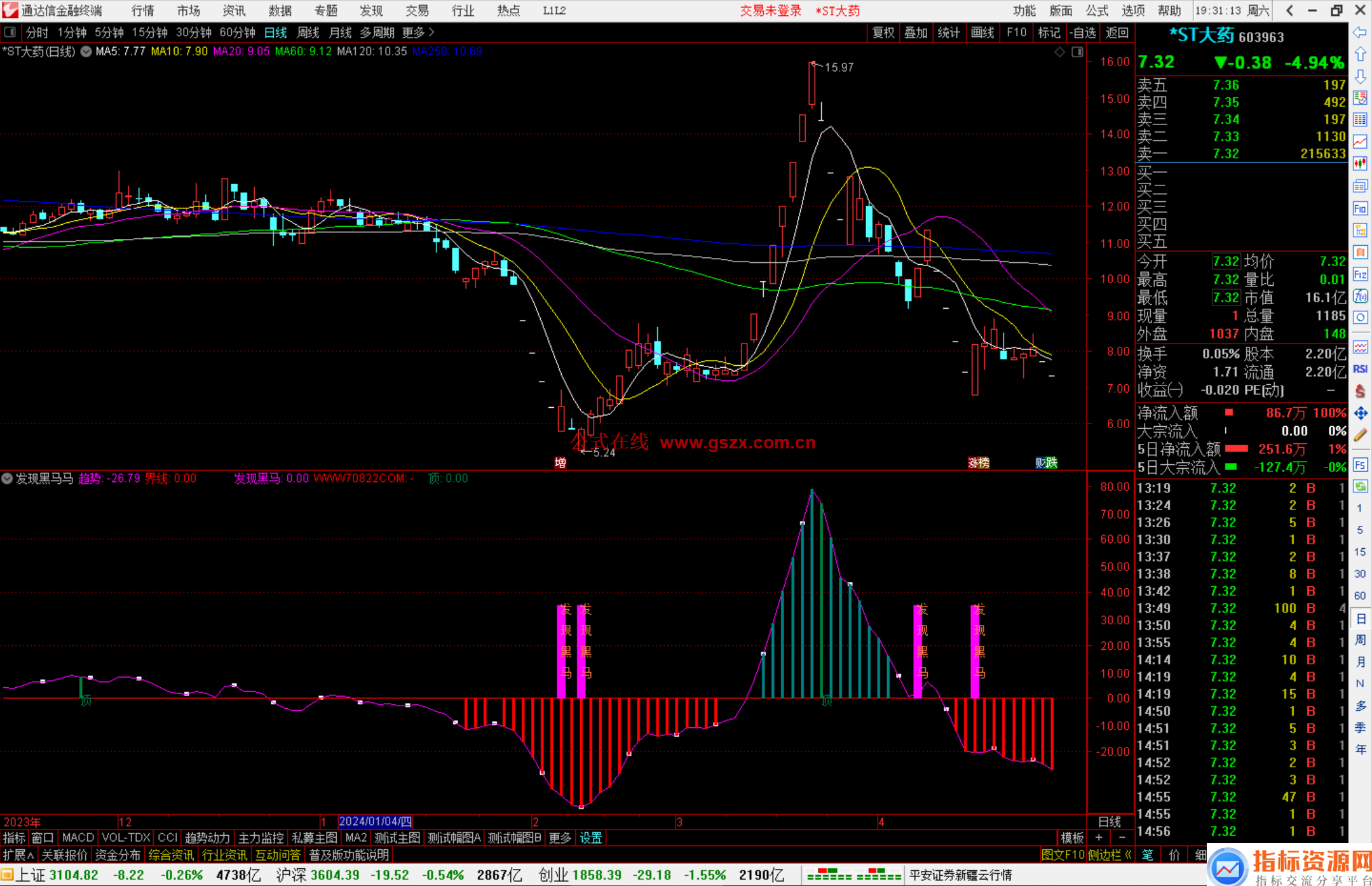Viewport: 1372px width, 886px height.
Task: Click the app logo icon in title bar
Action: pos(10,10)
